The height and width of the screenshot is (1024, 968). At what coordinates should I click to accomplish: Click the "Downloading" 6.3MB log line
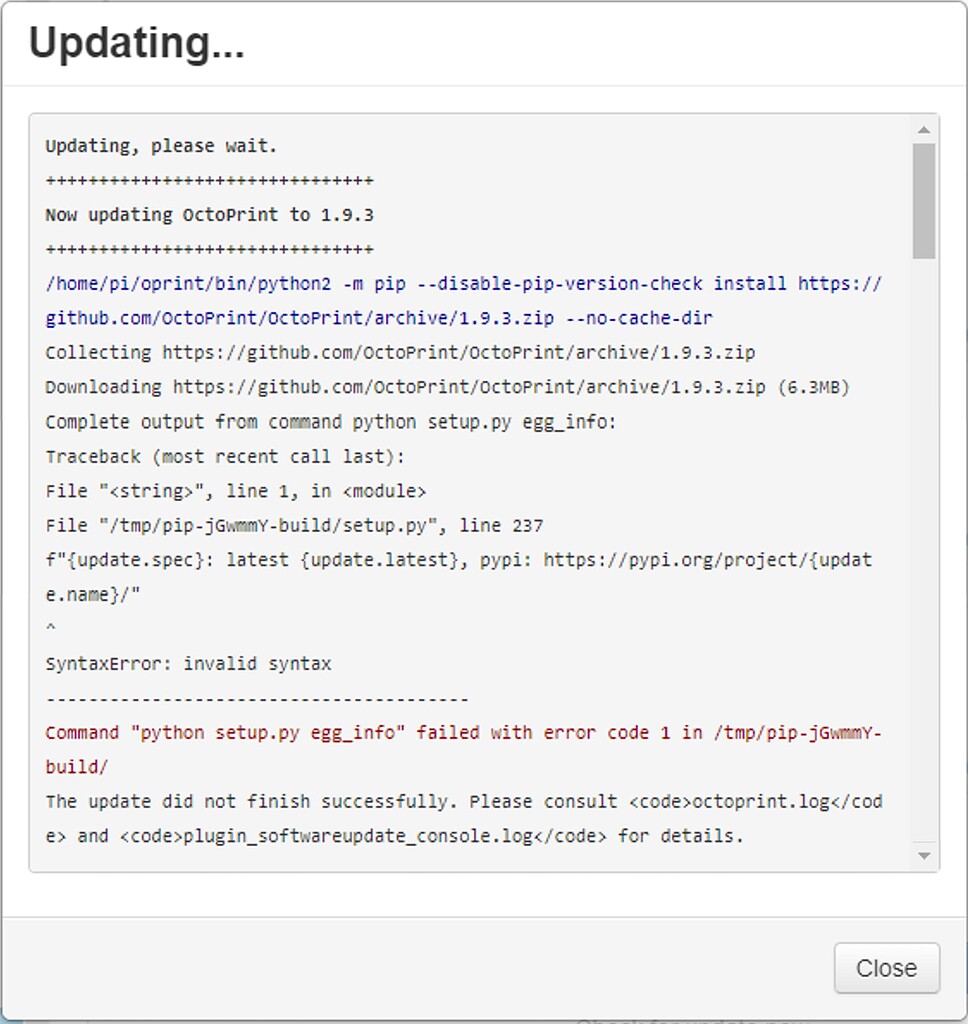click(447, 387)
